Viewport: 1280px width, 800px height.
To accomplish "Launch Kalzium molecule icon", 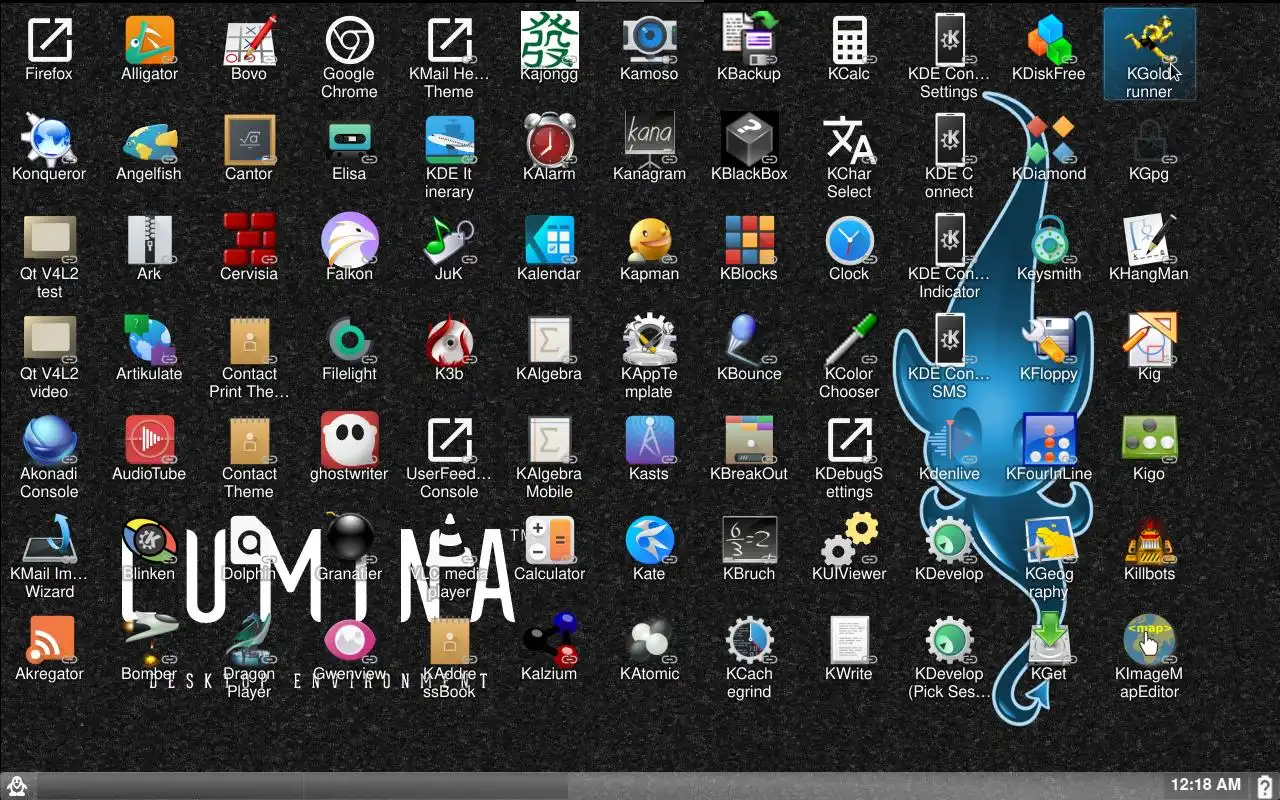I will pos(549,640).
